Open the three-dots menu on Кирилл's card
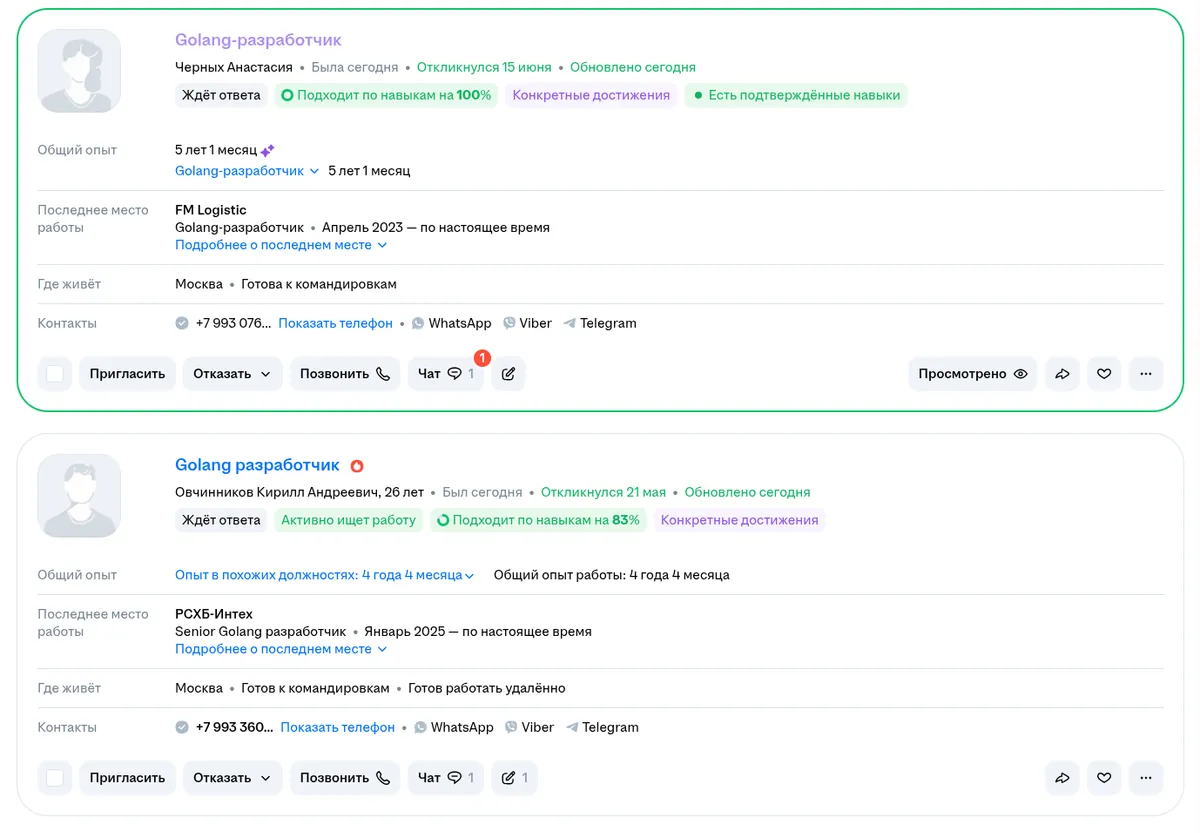This screenshot has width=1200, height=833. pyautogui.click(x=1146, y=778)
